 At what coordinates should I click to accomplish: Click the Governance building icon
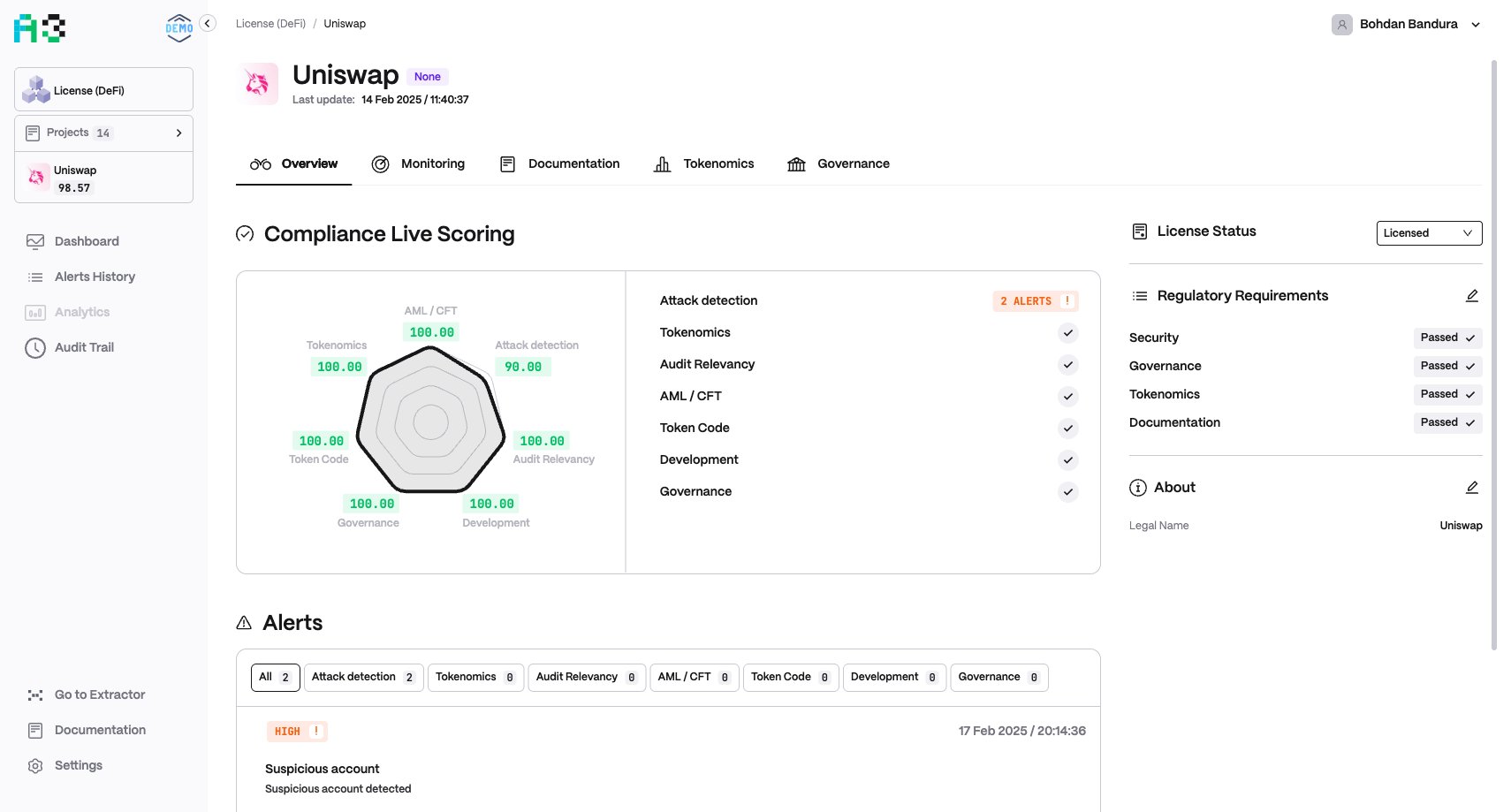pyautogui.click(x=796, y=163)
